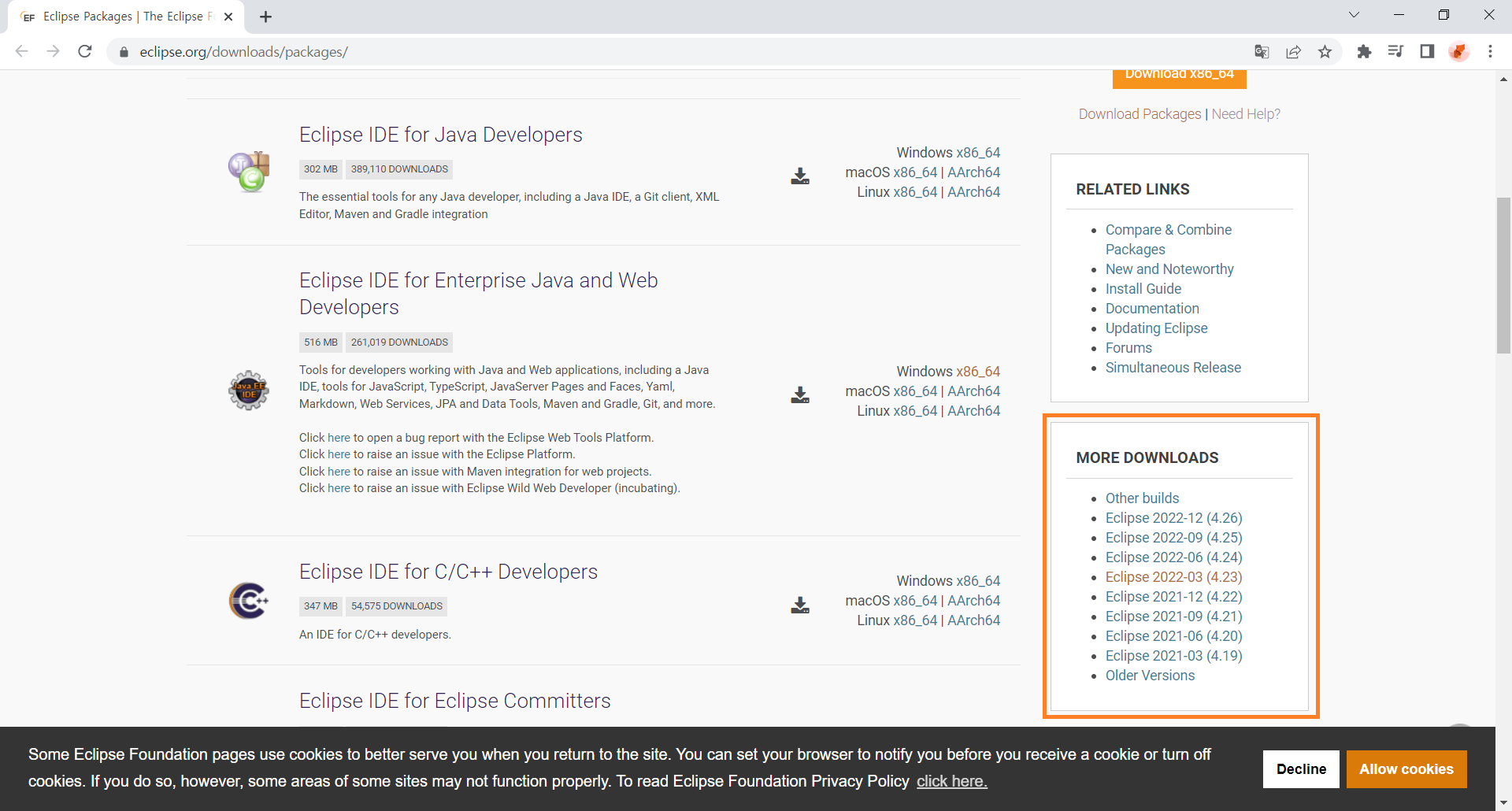Open the extensions puzzle icon
Viewport: 1512px width, 811px height.
1364,51
